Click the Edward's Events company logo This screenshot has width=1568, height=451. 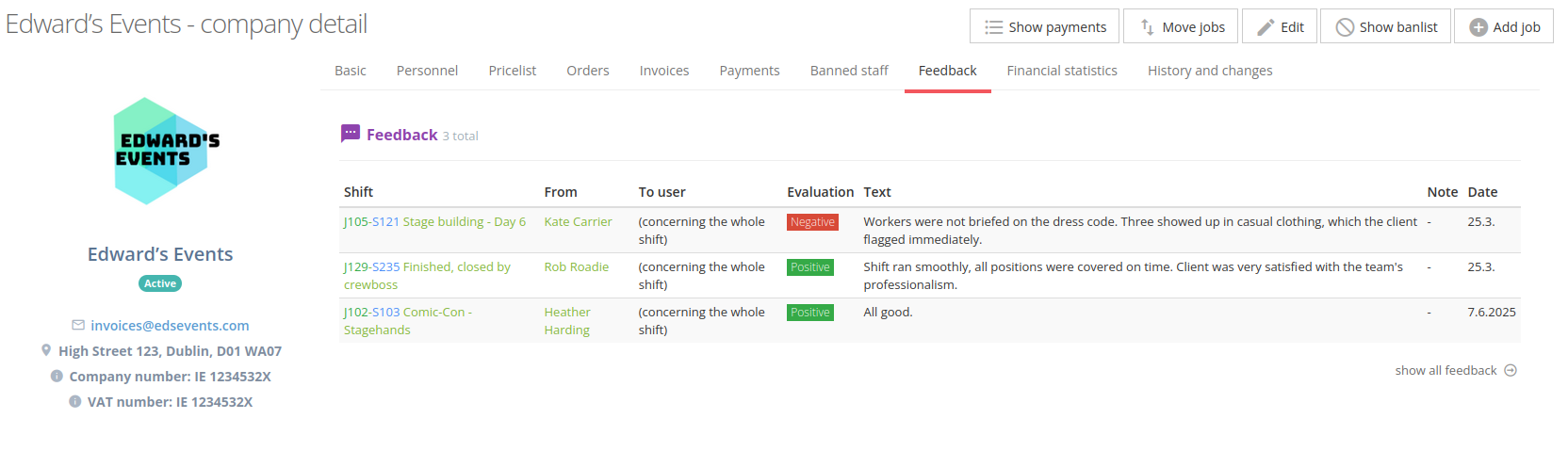(x=161, y=152)
